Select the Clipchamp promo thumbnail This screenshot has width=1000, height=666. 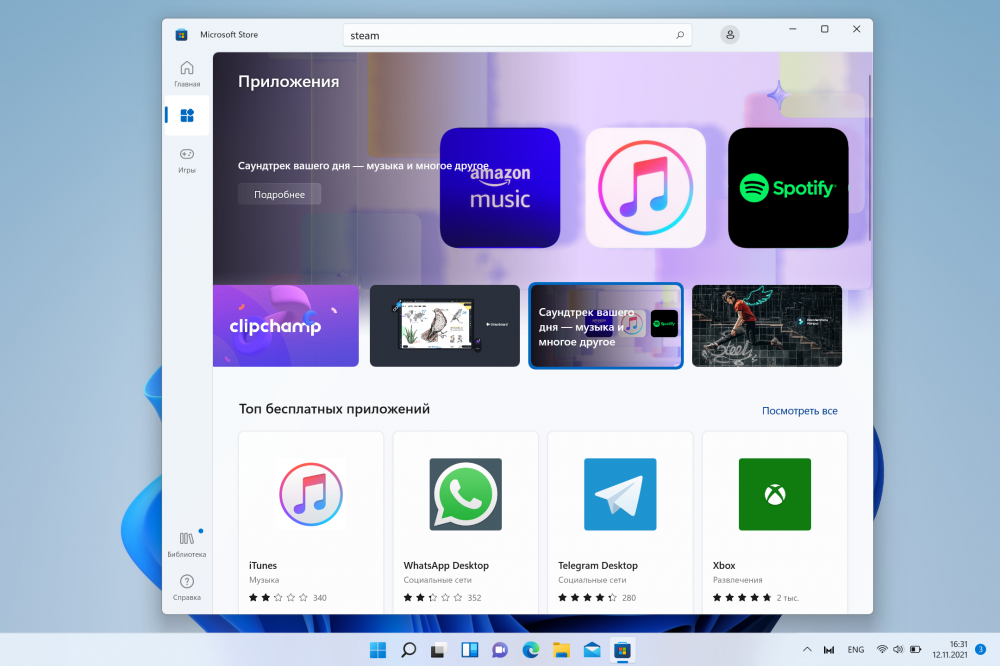(x=286, y=326)
